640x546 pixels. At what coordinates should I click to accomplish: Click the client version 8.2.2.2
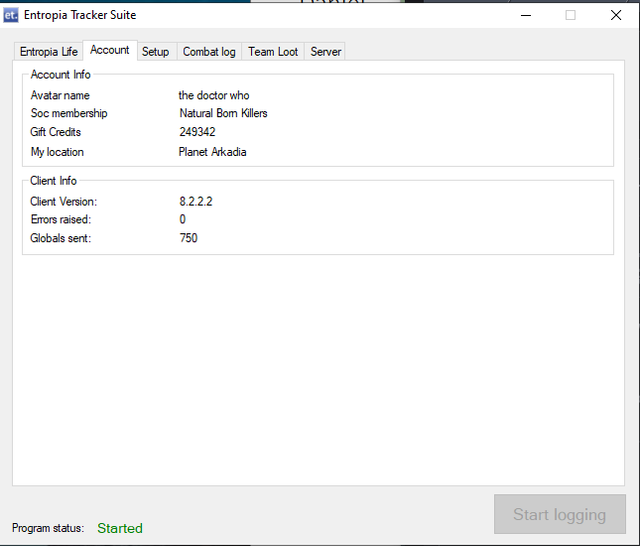tap(196, 201)
